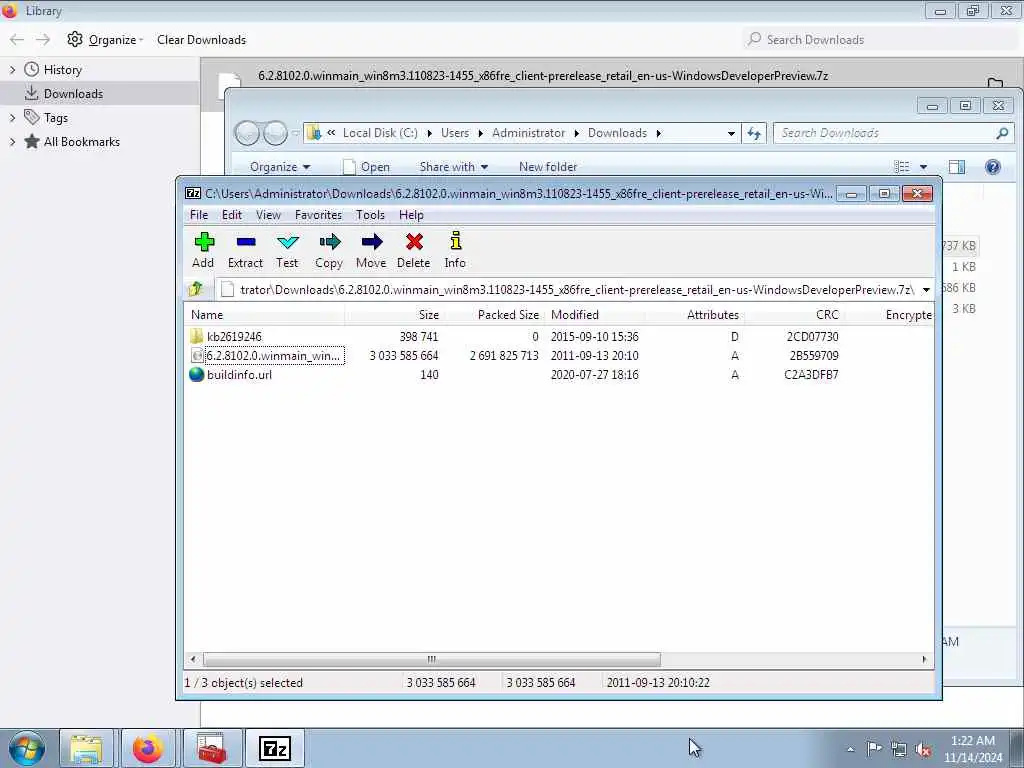Click the left arrow of 7-Zip scrollbar

tap(192, 660)
